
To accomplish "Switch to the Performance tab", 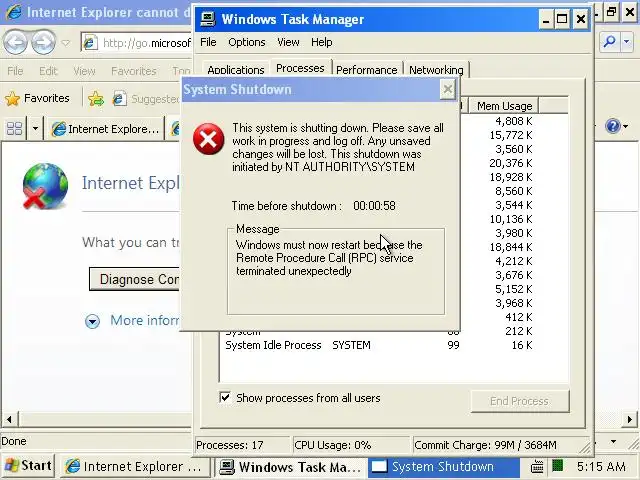I will pos(367,70).
